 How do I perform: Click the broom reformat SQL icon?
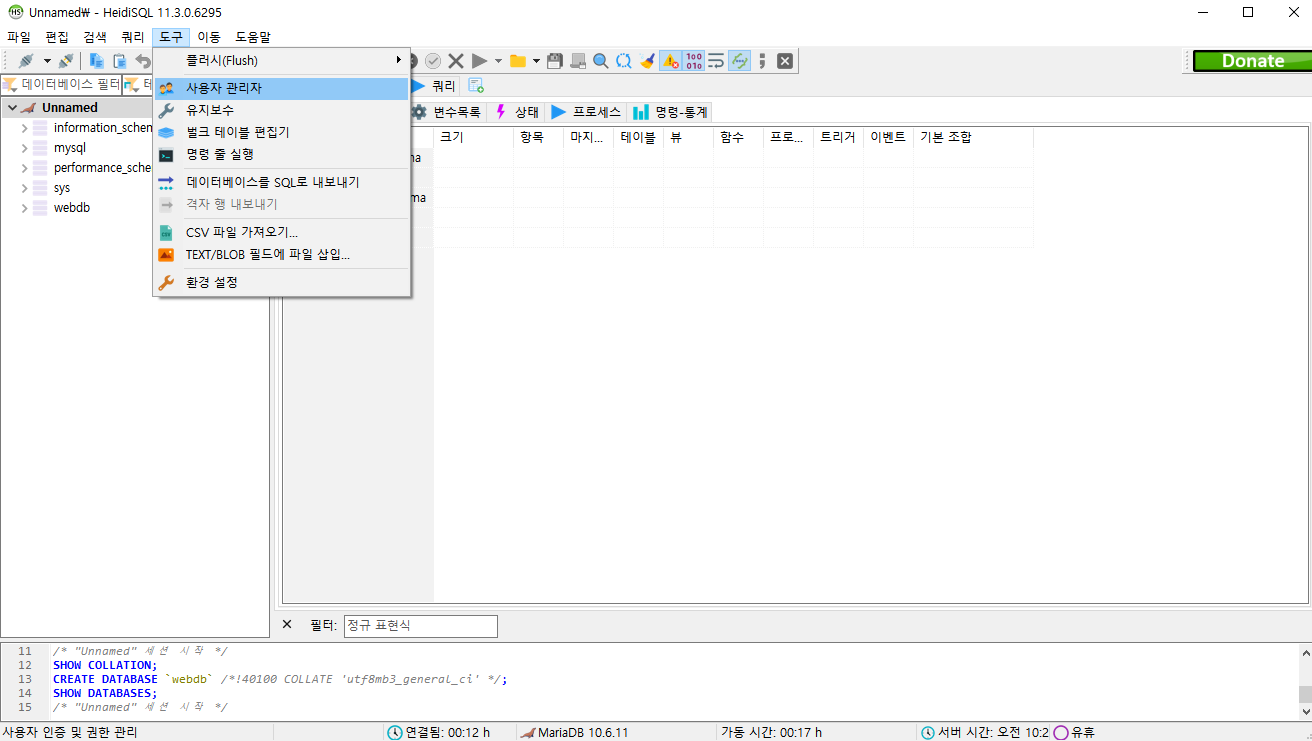(647, 61)
